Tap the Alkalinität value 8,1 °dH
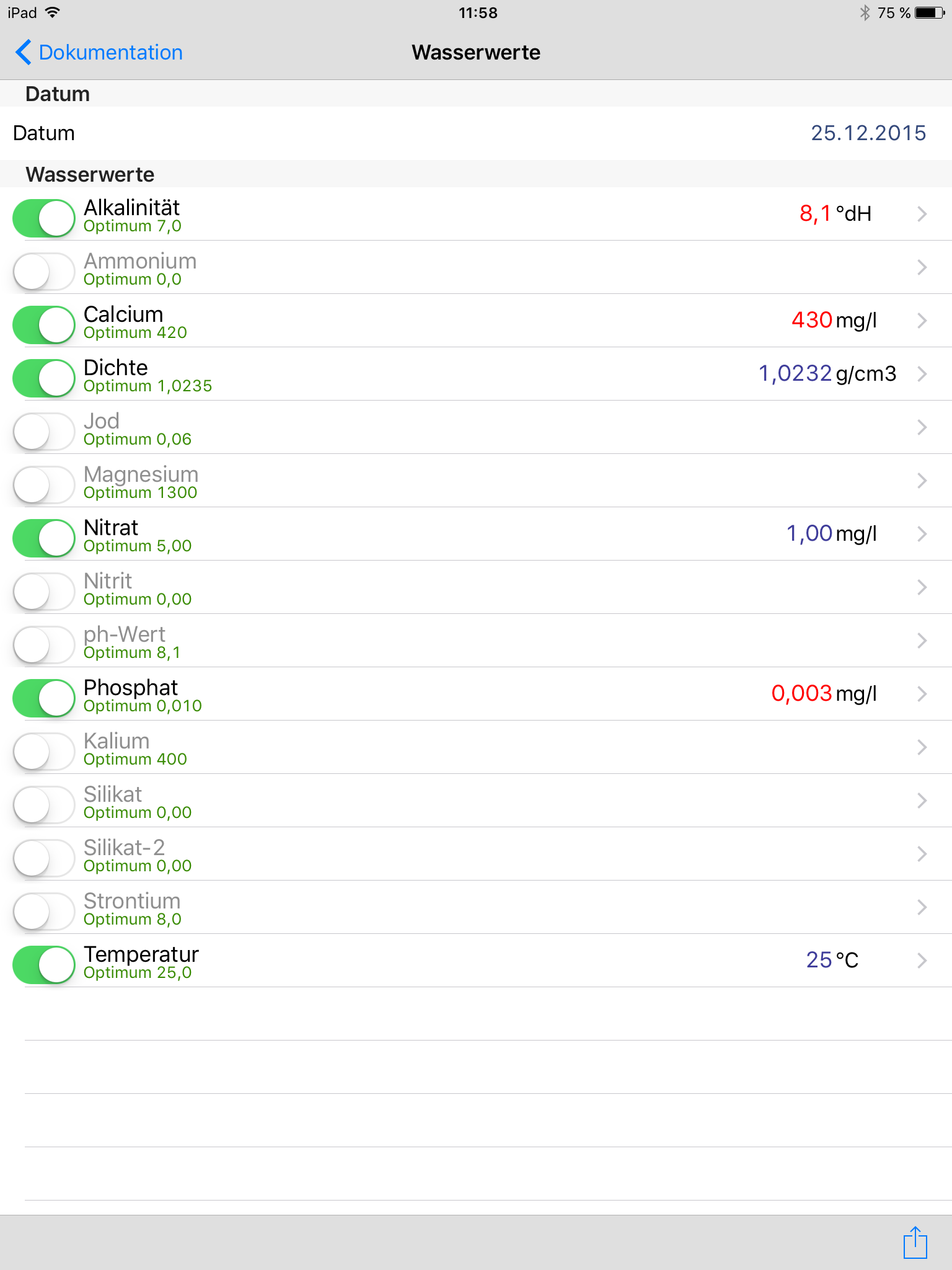This screenshot has width=952, height=1270. 835,214
